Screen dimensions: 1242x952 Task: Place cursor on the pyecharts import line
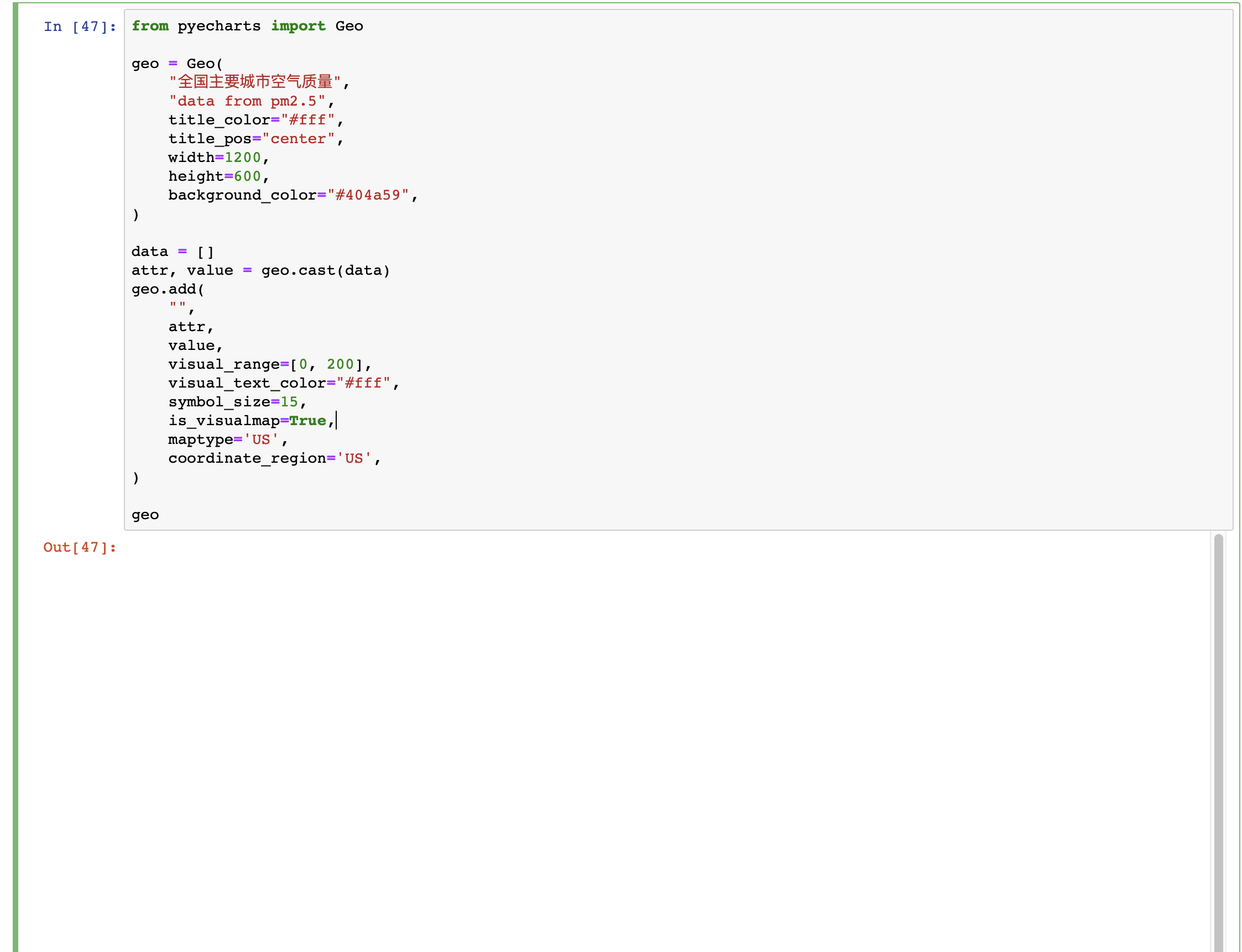247,26
